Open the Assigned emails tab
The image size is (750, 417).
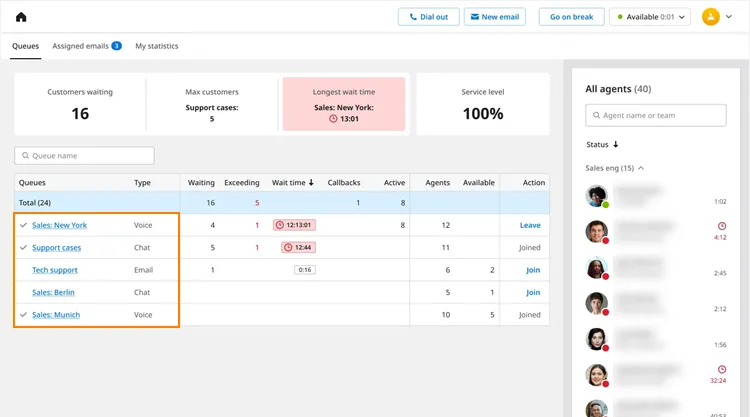pos(80,46)
